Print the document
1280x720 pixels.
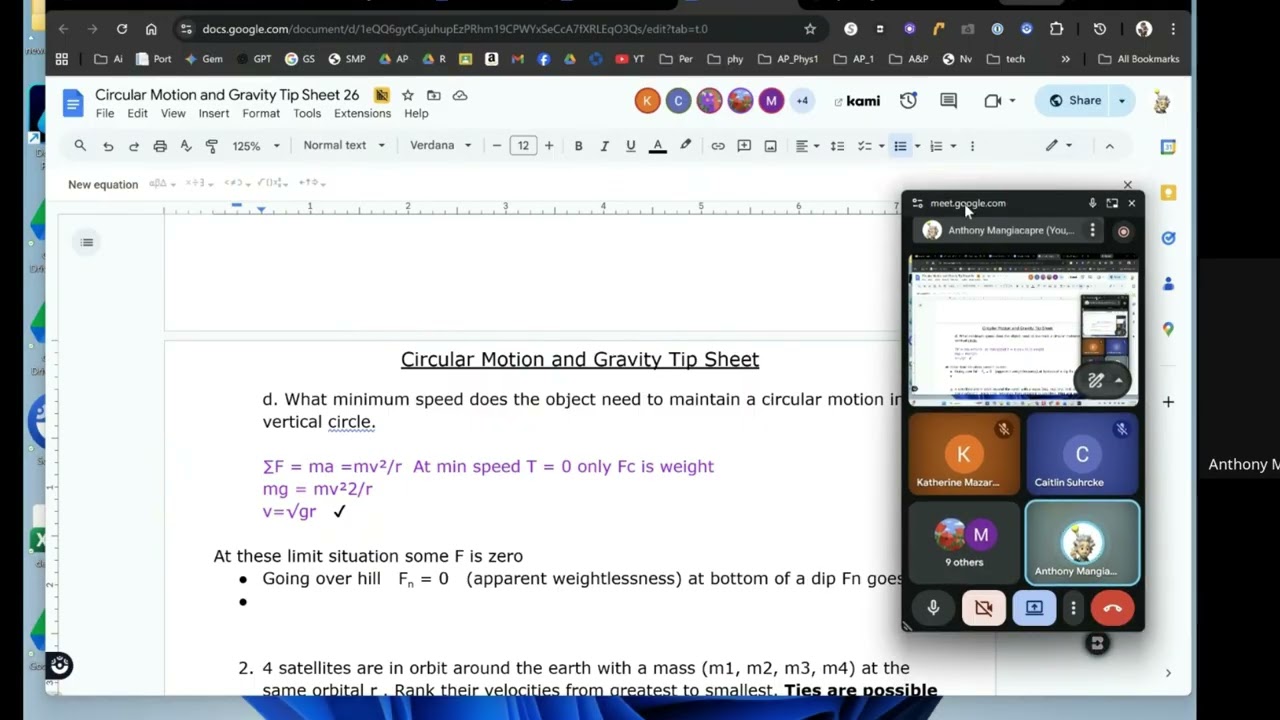point(160,146)
